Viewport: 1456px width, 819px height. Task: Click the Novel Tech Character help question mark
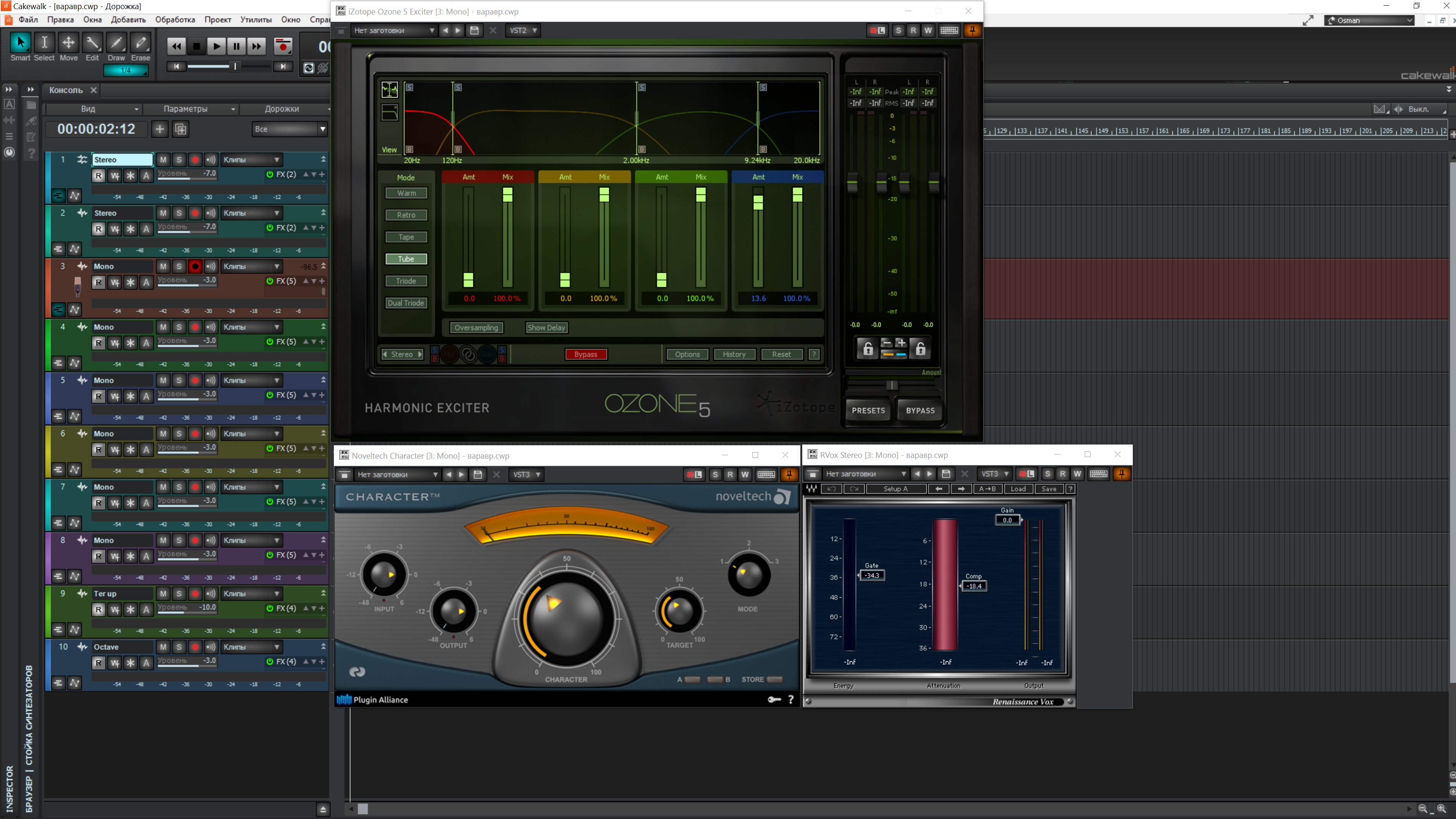click(x=791, y=700)
